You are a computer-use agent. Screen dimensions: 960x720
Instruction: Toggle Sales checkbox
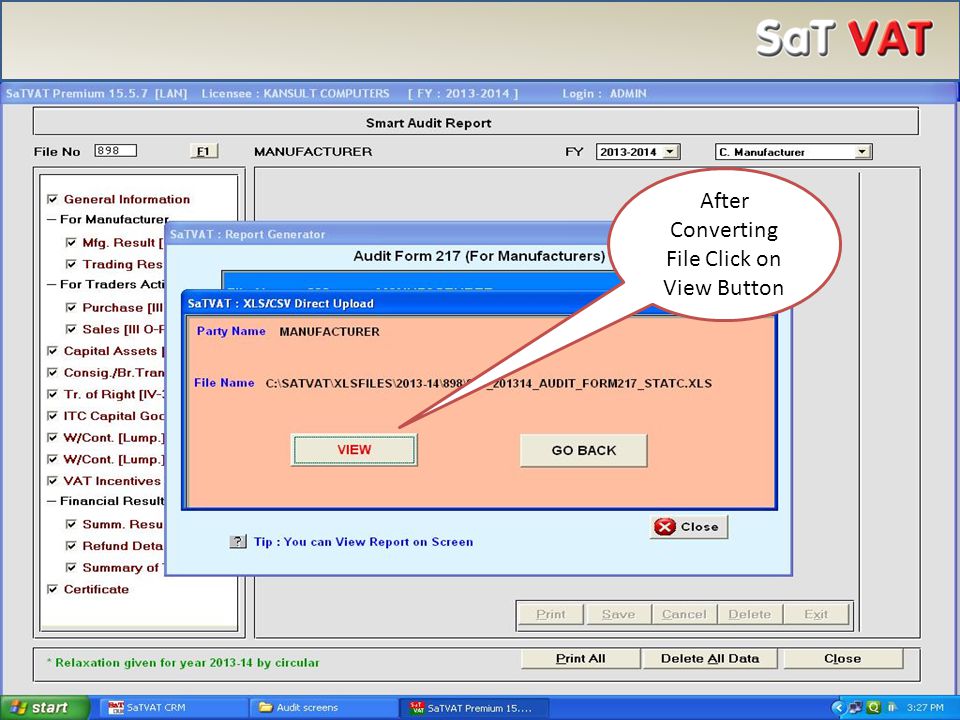71,329
